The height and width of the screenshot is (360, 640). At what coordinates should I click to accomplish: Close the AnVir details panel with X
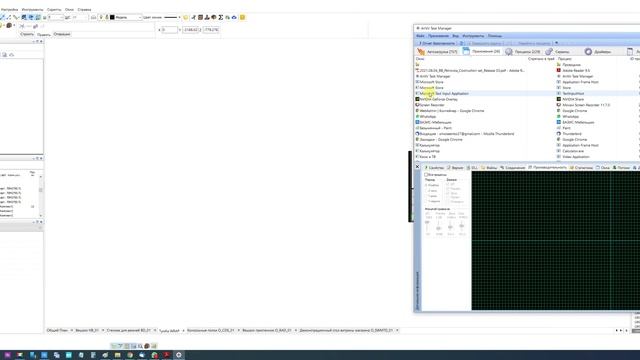coord(417,167)
